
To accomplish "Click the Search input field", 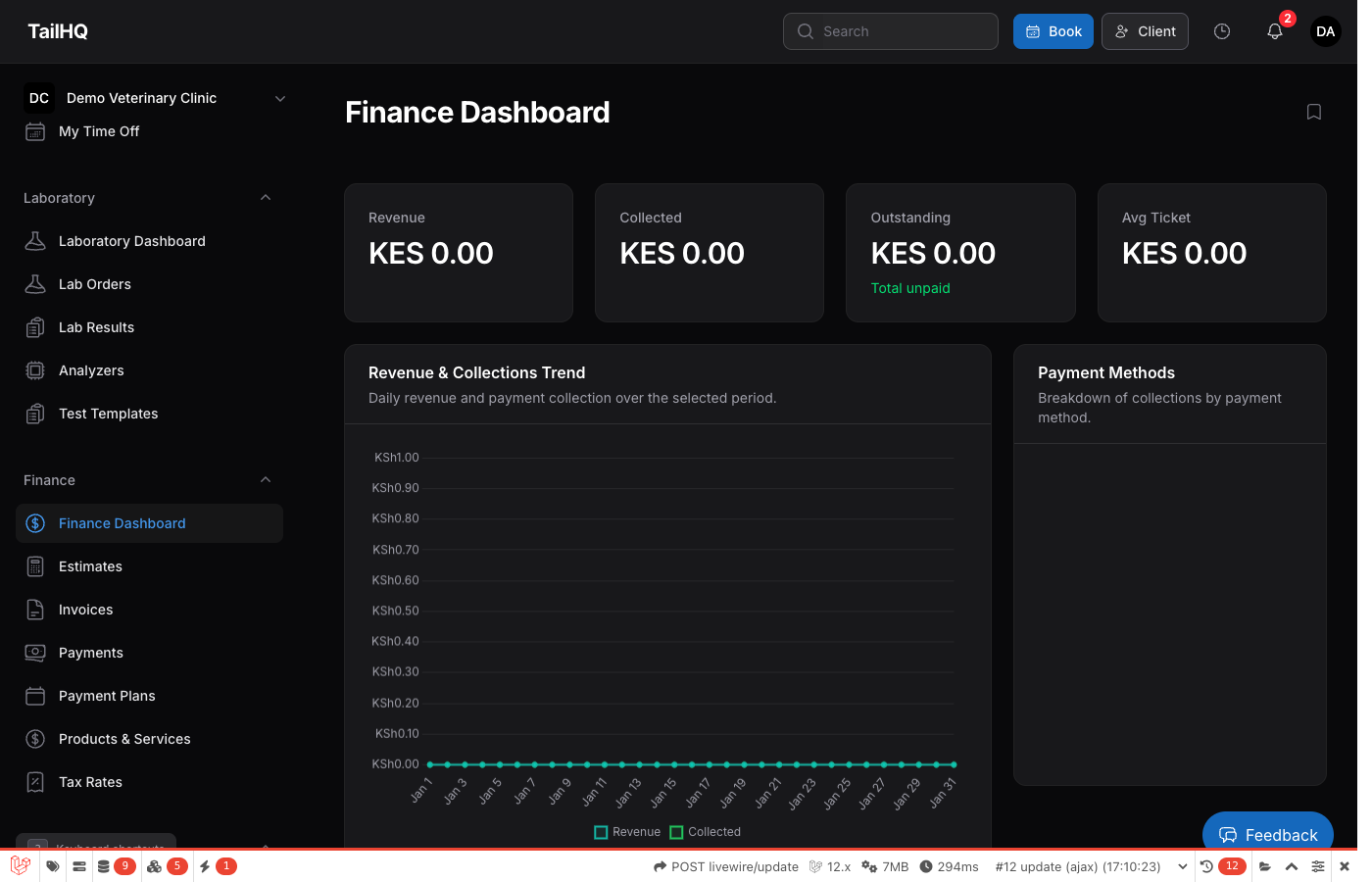I will 890,31.
